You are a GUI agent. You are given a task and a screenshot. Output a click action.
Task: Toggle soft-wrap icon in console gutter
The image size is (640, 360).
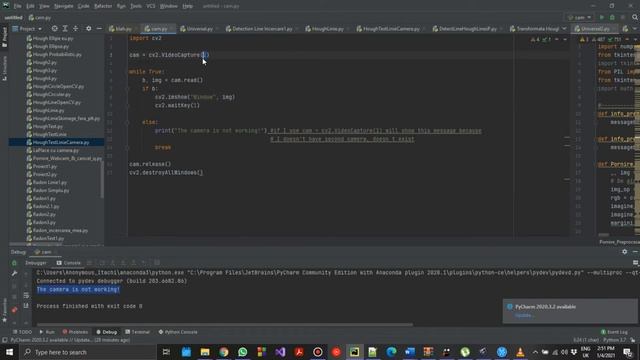tap(26, 295)
